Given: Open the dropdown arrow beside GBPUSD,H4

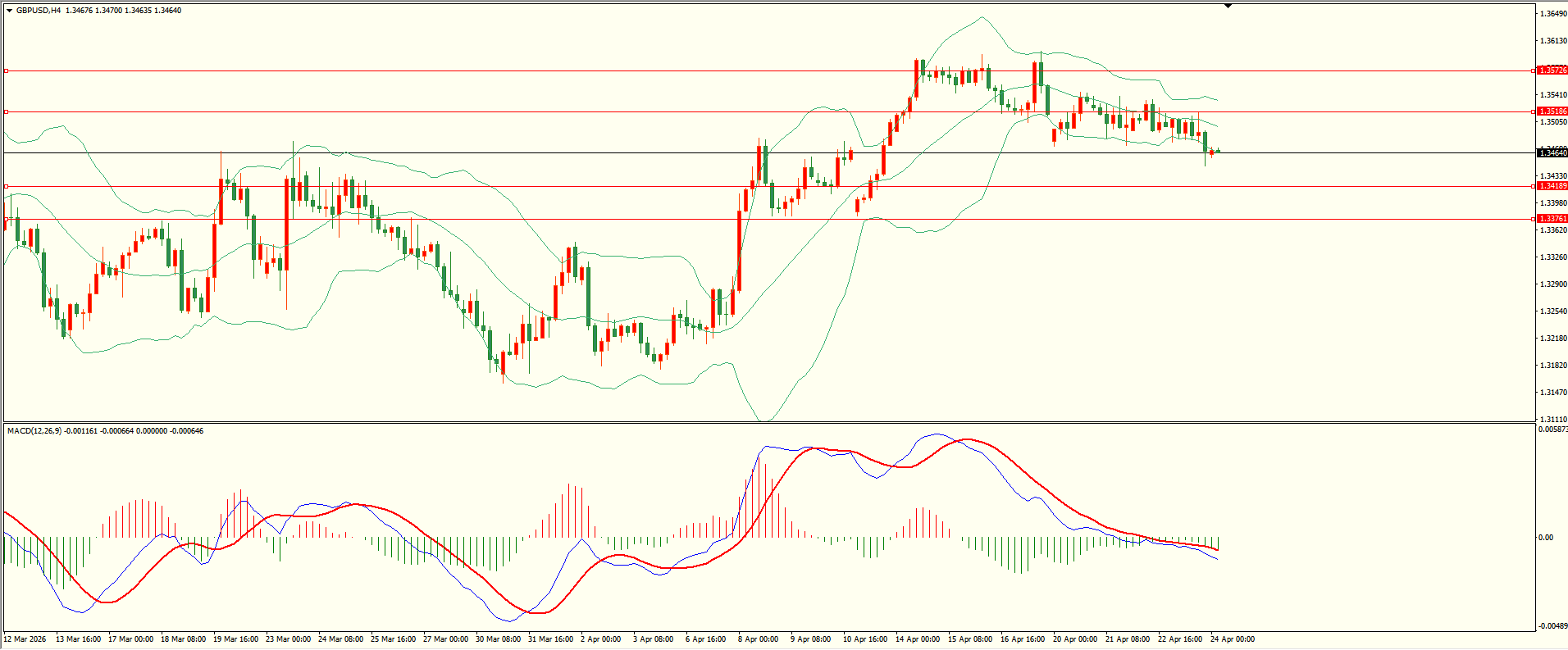Looking at the screenshot, I should tap(9, 11).
